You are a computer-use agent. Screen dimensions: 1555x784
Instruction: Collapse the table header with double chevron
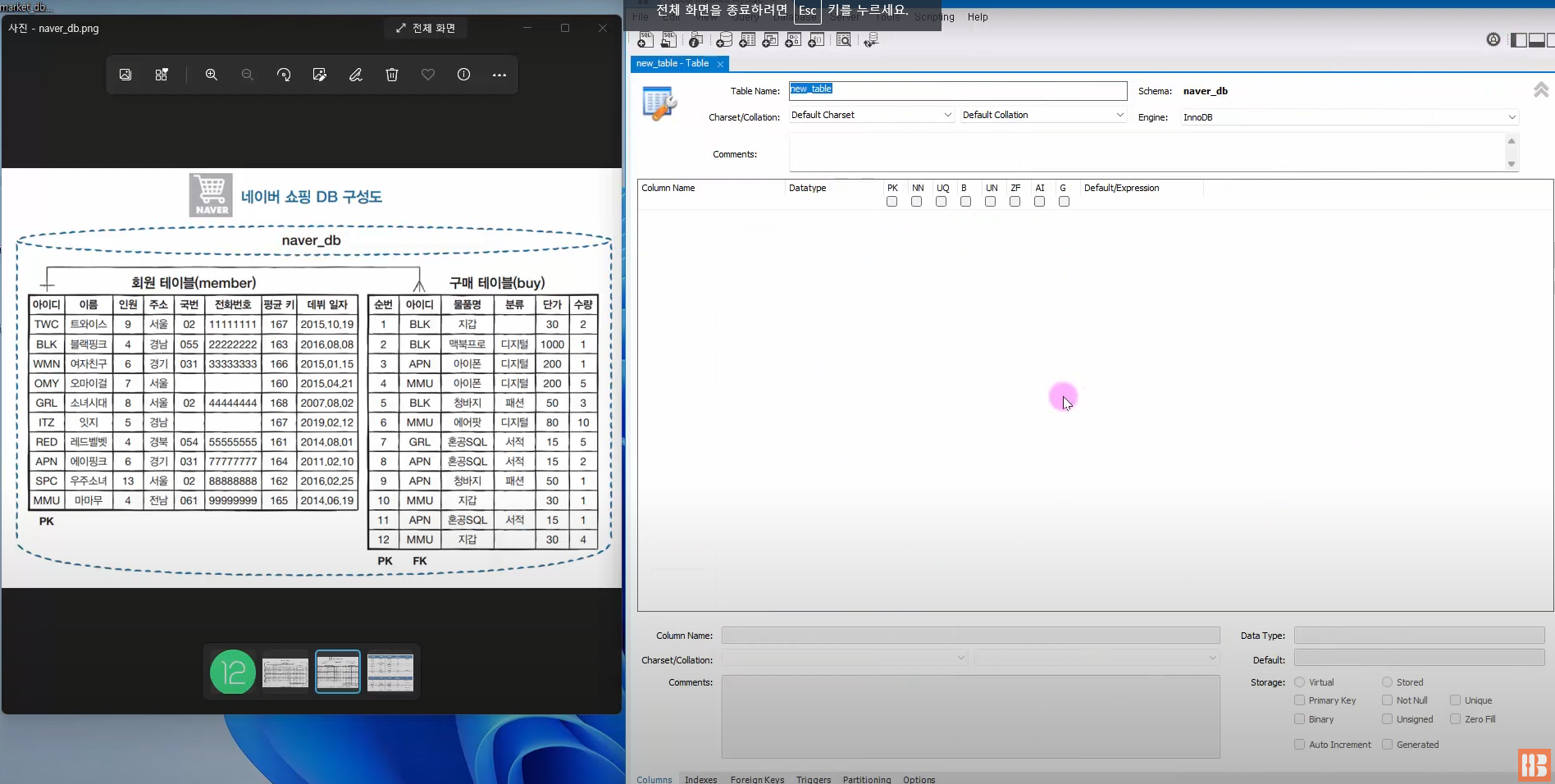(1541, 89)
